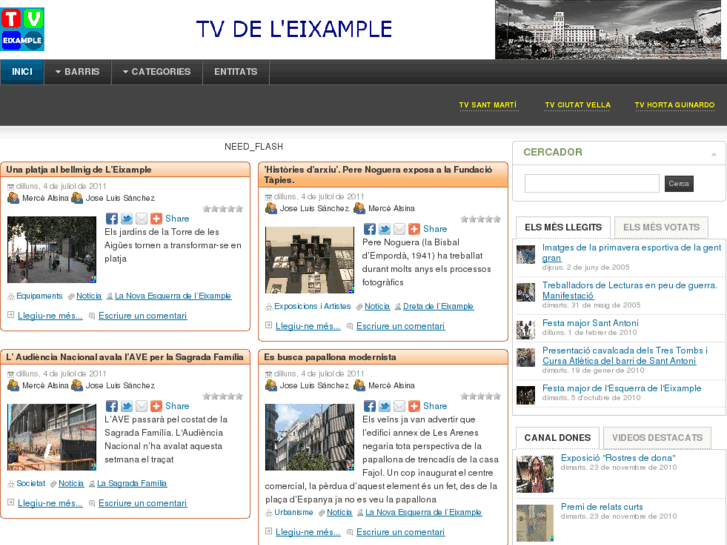Viewport: 727px width, 545px height.
Task: Open 'L'Audiència Nacional avala l'AVE' article title
Action: [125, 357]
